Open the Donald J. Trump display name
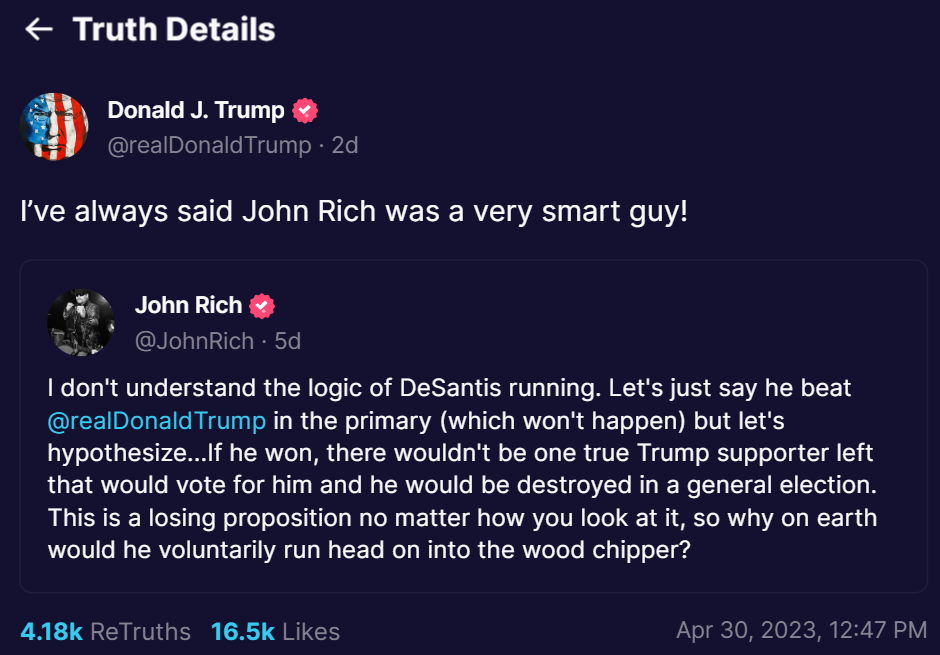 (196, 111)
